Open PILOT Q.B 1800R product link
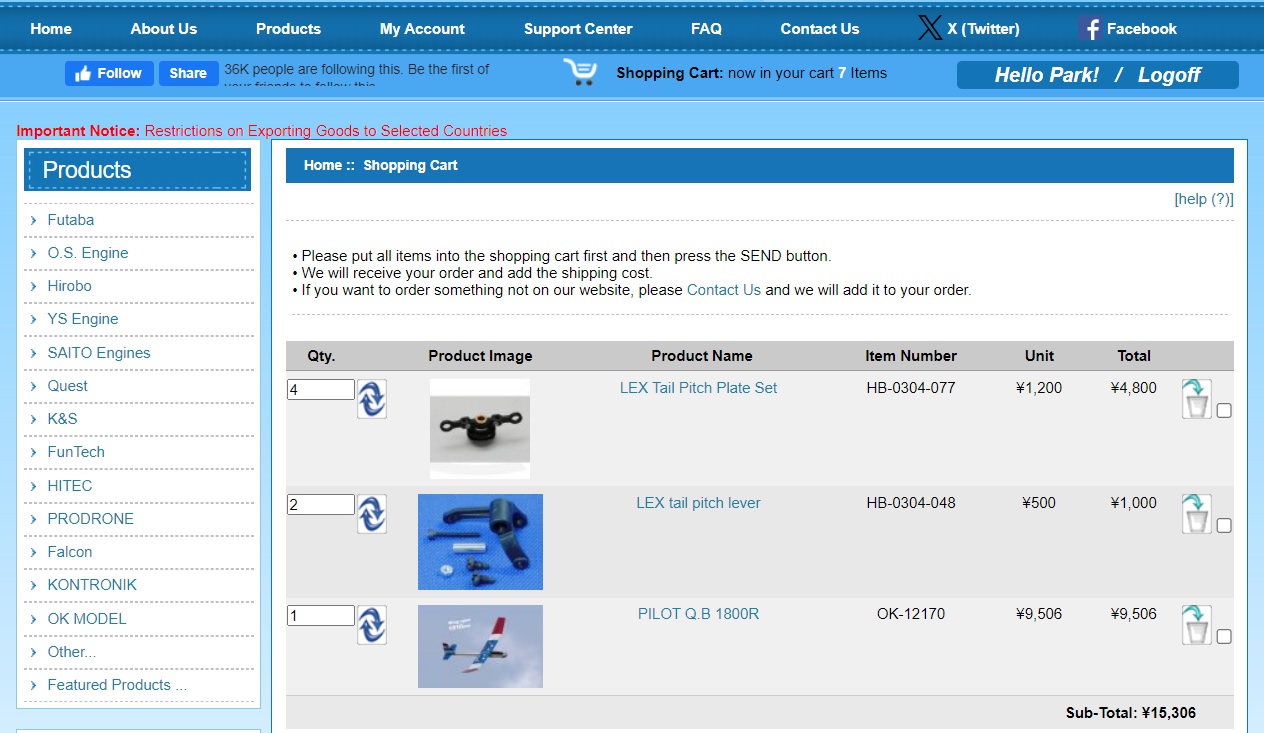The height and width of the screenshot is (733, 1264). click(698, 614)
